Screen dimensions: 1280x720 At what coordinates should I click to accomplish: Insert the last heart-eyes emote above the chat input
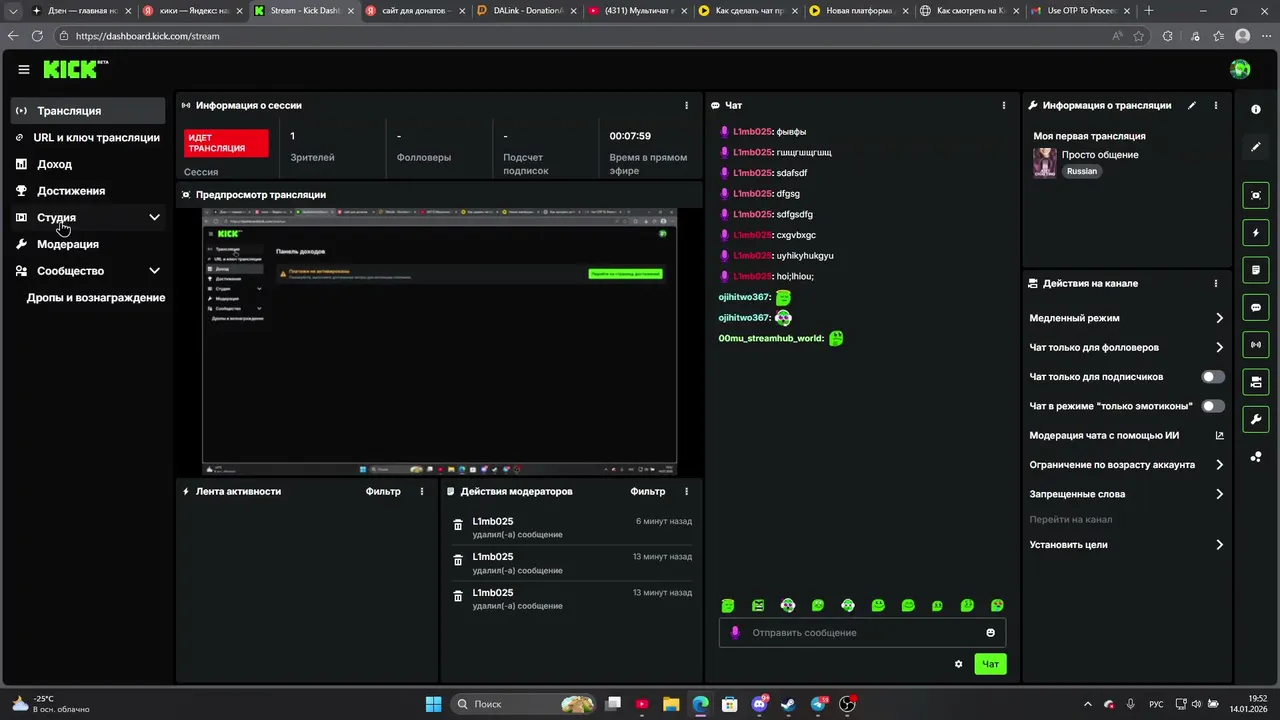997,605
